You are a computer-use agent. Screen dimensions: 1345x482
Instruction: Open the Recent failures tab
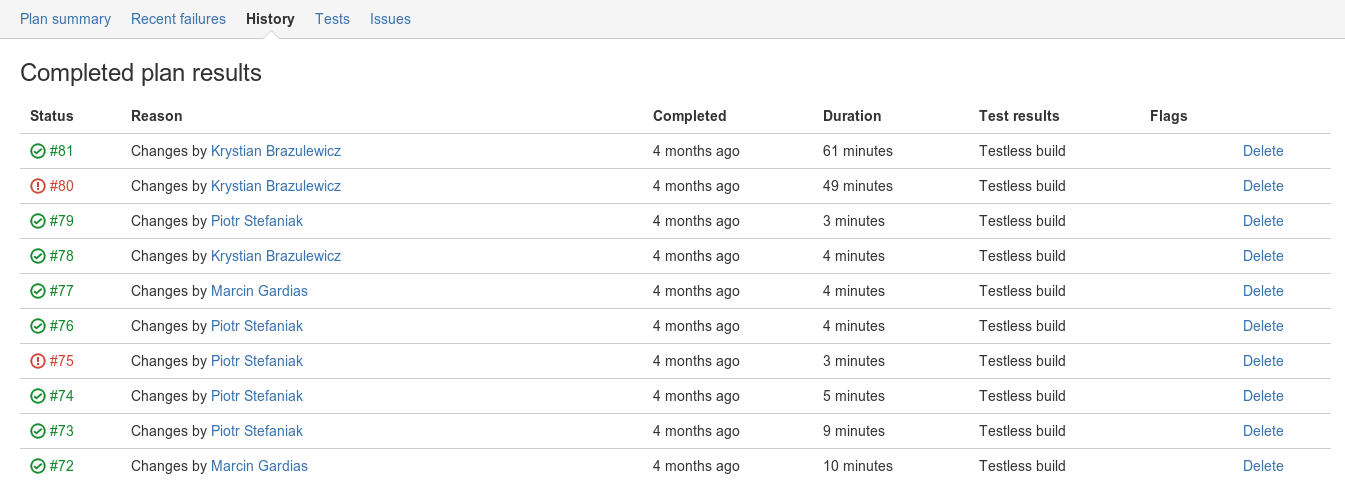click(x=178, y=19)
